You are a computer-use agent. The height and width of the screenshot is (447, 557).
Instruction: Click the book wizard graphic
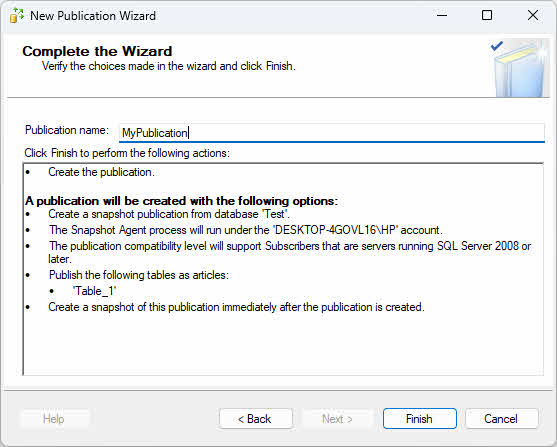520,68
